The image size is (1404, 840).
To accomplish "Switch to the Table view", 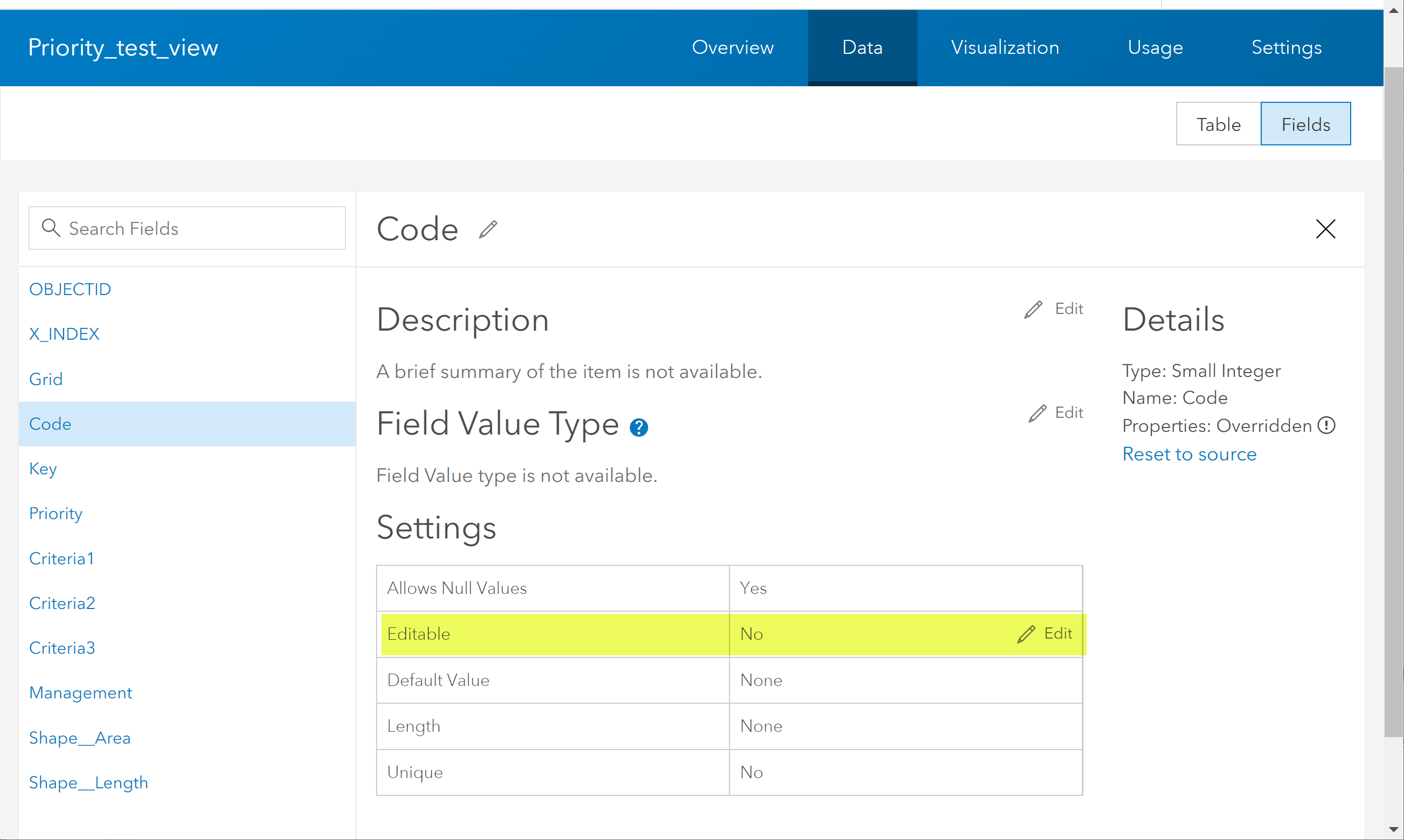I will [x=1218, y=124].
